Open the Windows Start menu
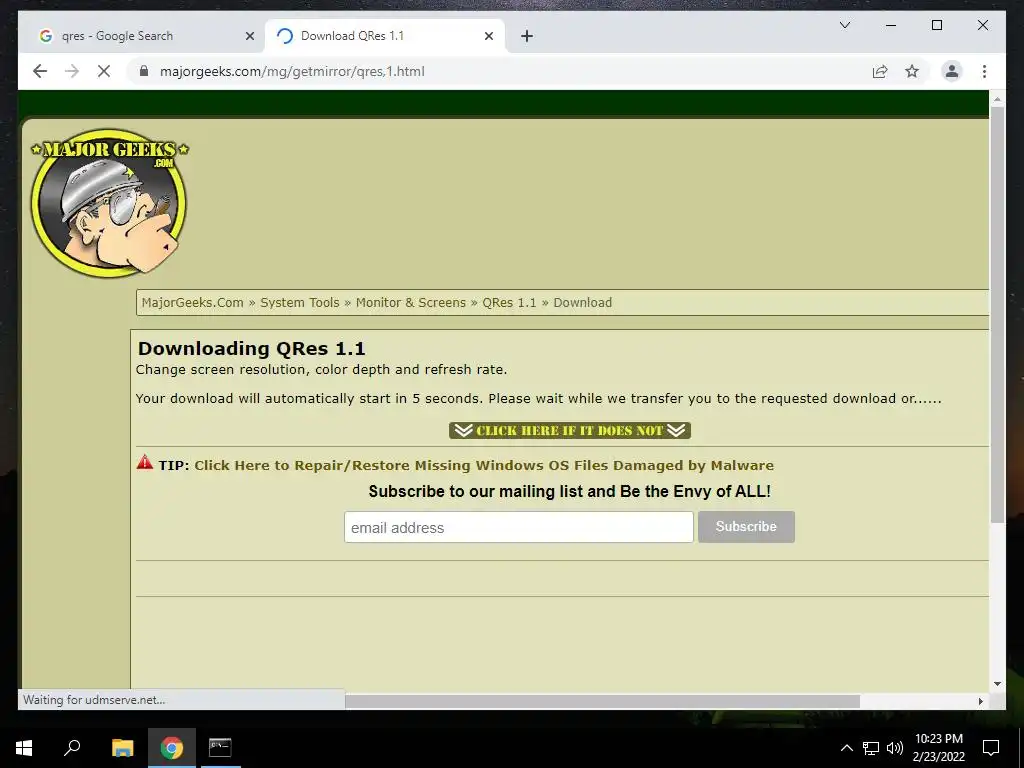This screenshot has width=1024, height=768. [x=24, y=748]
